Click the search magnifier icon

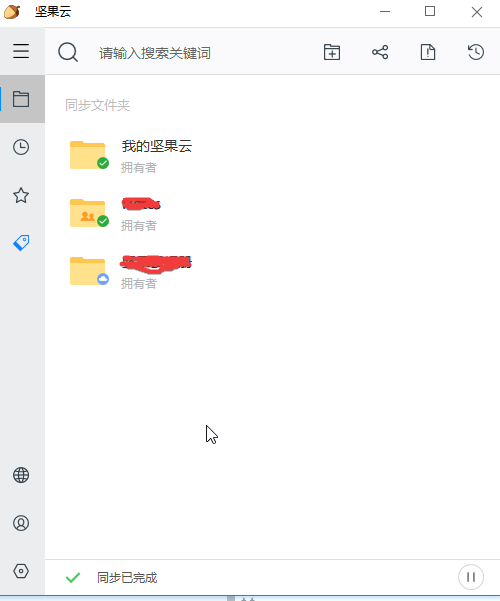(x=68, y=52)
